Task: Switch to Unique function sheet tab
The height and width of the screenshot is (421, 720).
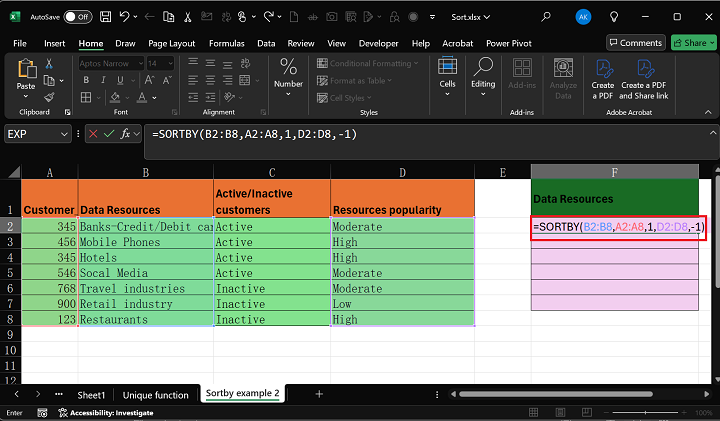Action: pyautogui.click(x=154, y=395)
